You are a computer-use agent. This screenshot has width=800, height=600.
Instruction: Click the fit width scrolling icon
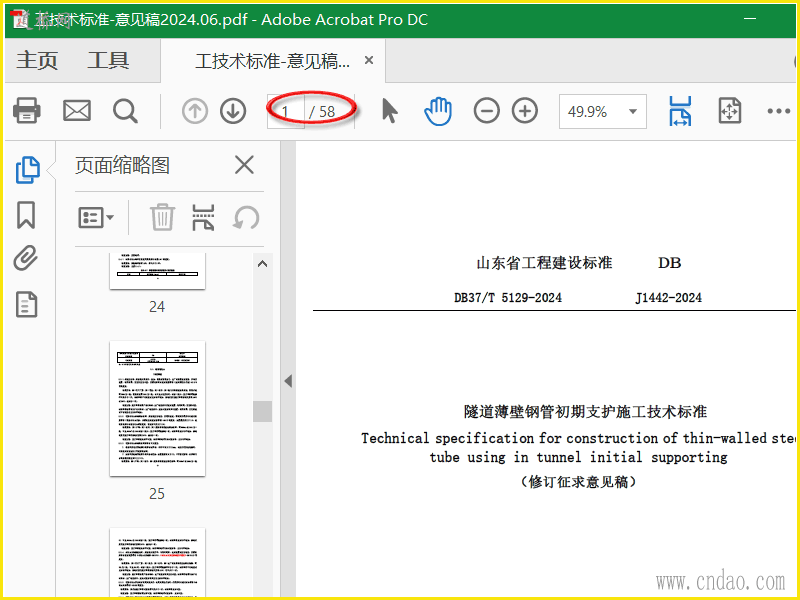[680, 111]
